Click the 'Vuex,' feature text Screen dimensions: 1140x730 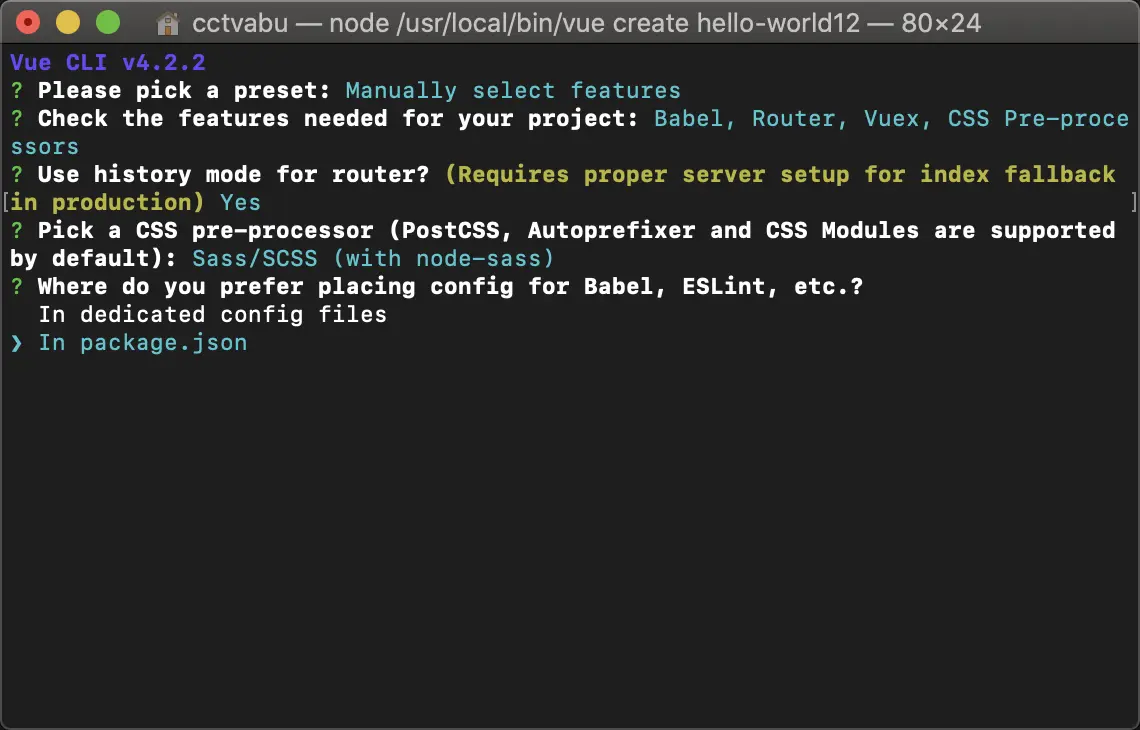[x=897, y=119]
